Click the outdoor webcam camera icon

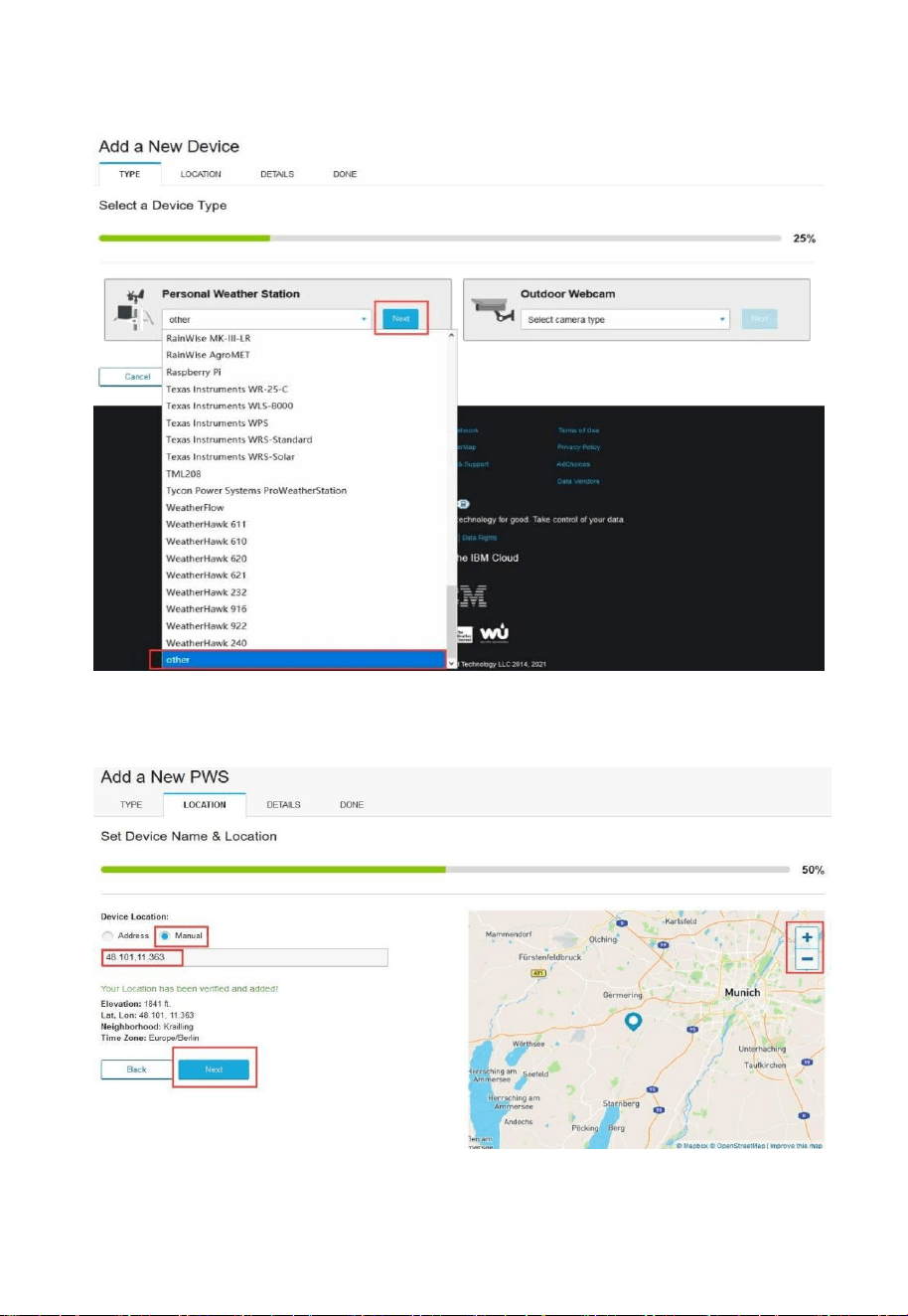pos(491,308)
